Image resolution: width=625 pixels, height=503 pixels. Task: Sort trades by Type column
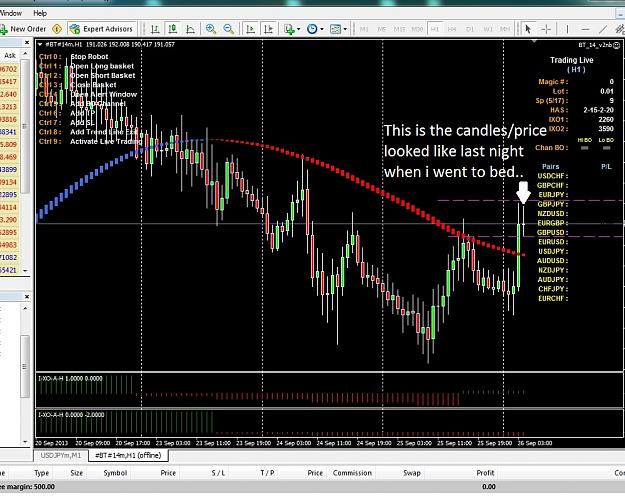click(41, 473)
